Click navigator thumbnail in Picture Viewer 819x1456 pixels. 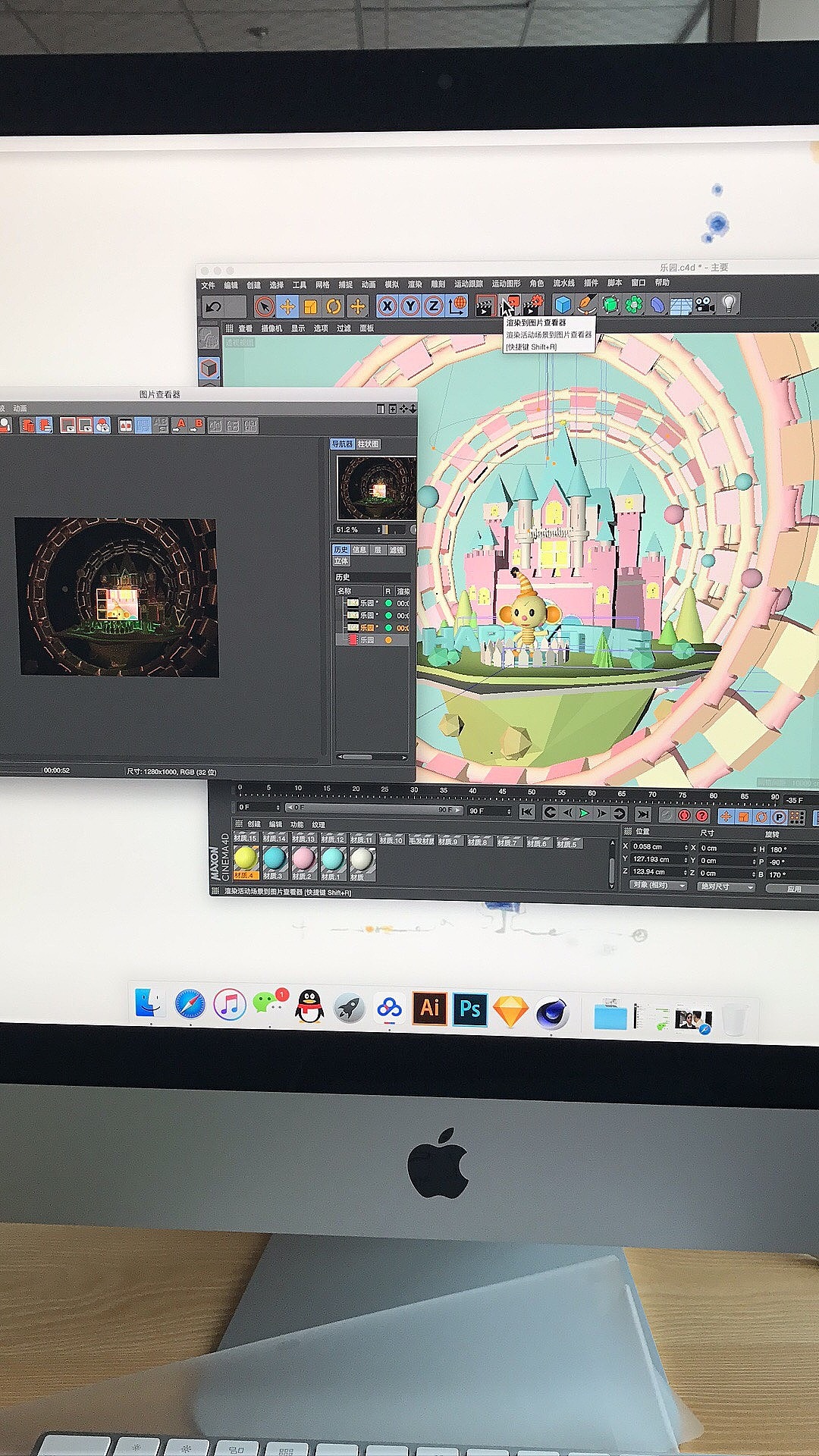click(x=377, y=487)
